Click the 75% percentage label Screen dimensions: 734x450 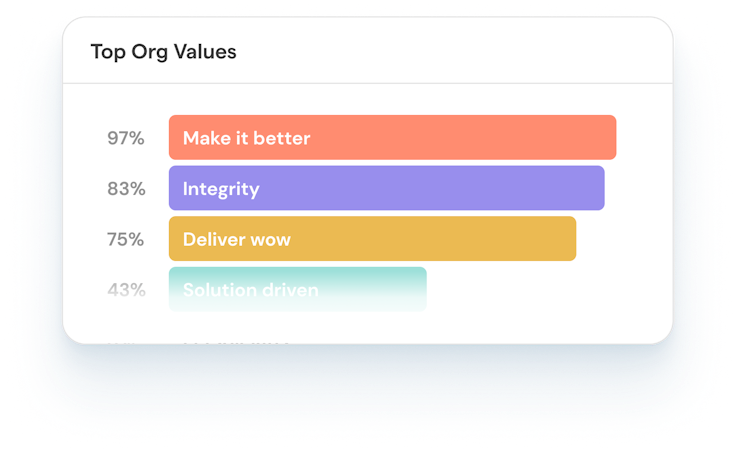click(x=125, y=239)
